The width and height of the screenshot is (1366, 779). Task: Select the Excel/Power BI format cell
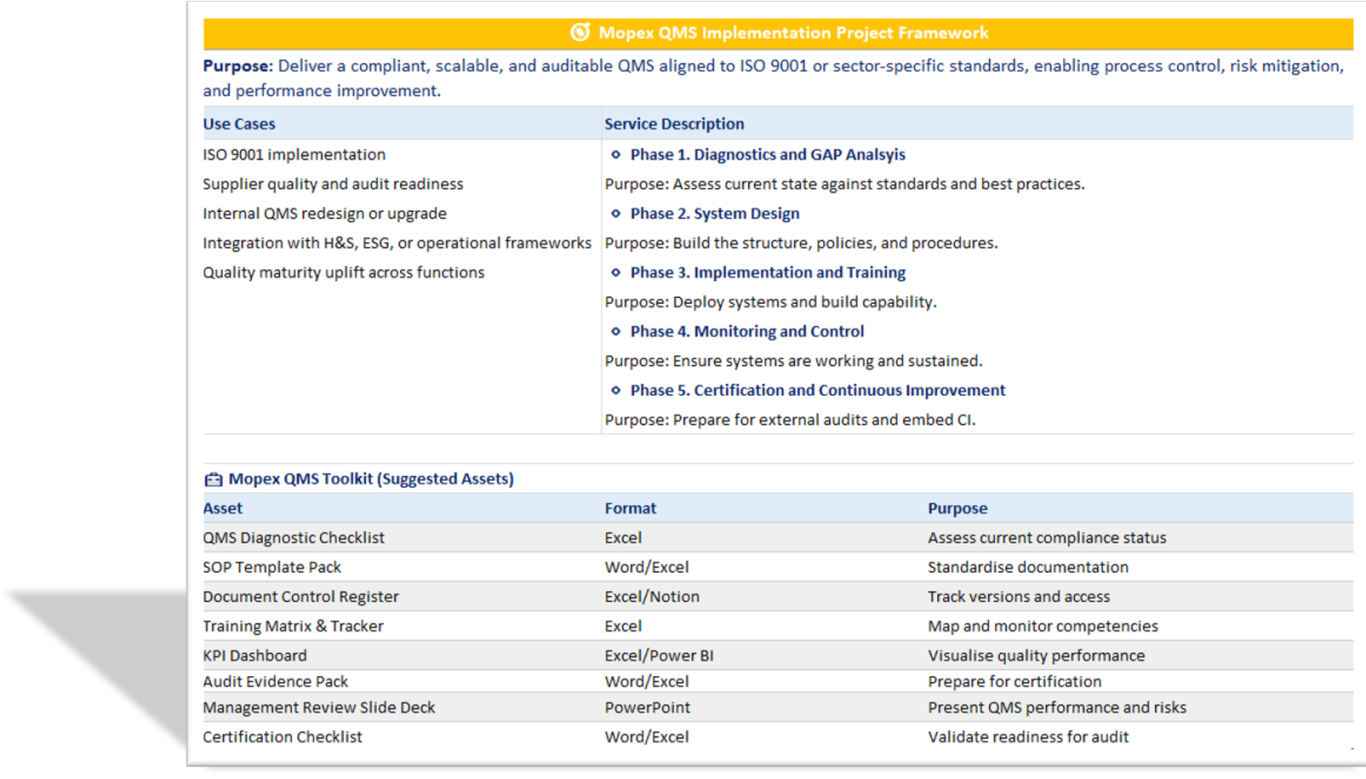658,656
